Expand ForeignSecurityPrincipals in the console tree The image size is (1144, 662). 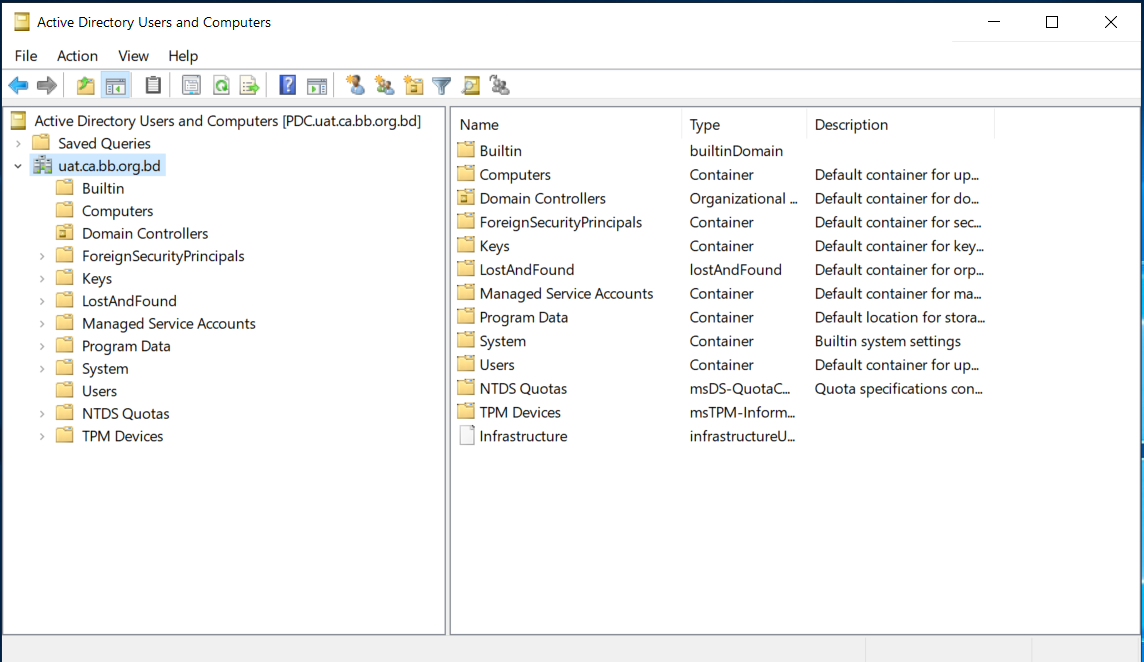(42, 256)
